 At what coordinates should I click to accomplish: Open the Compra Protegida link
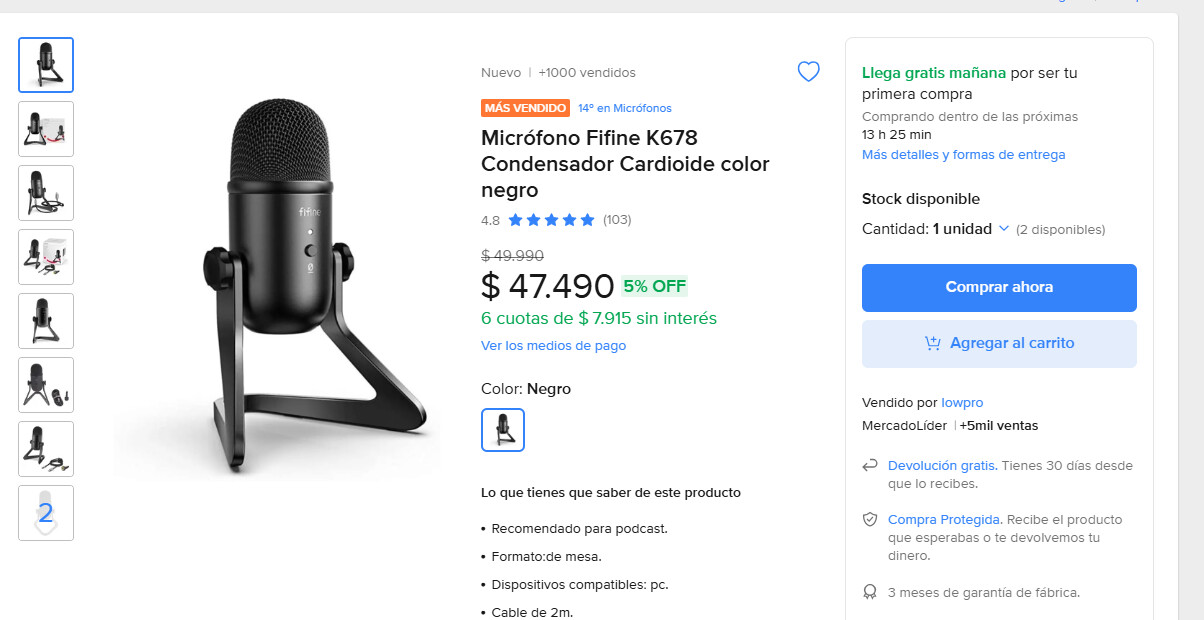[944, 520]
